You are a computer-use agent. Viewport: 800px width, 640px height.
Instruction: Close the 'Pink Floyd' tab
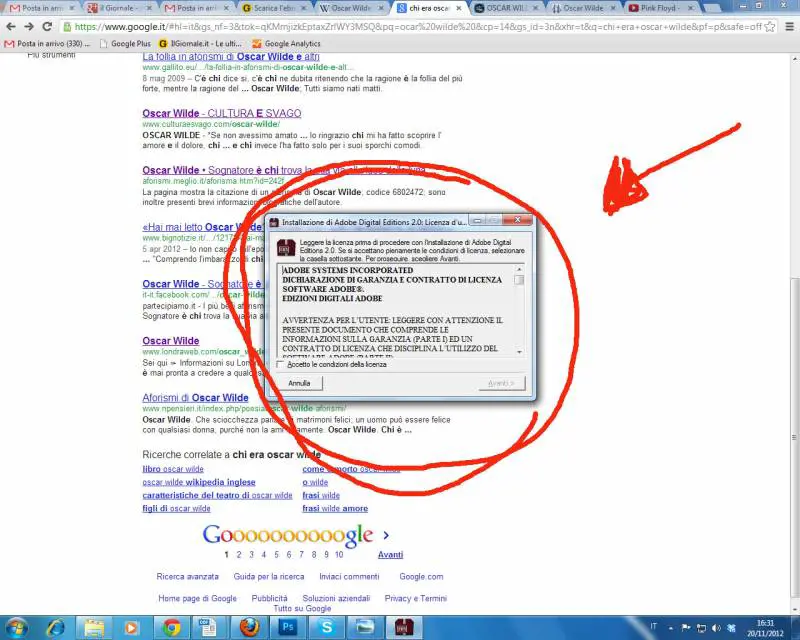(690, 8)
